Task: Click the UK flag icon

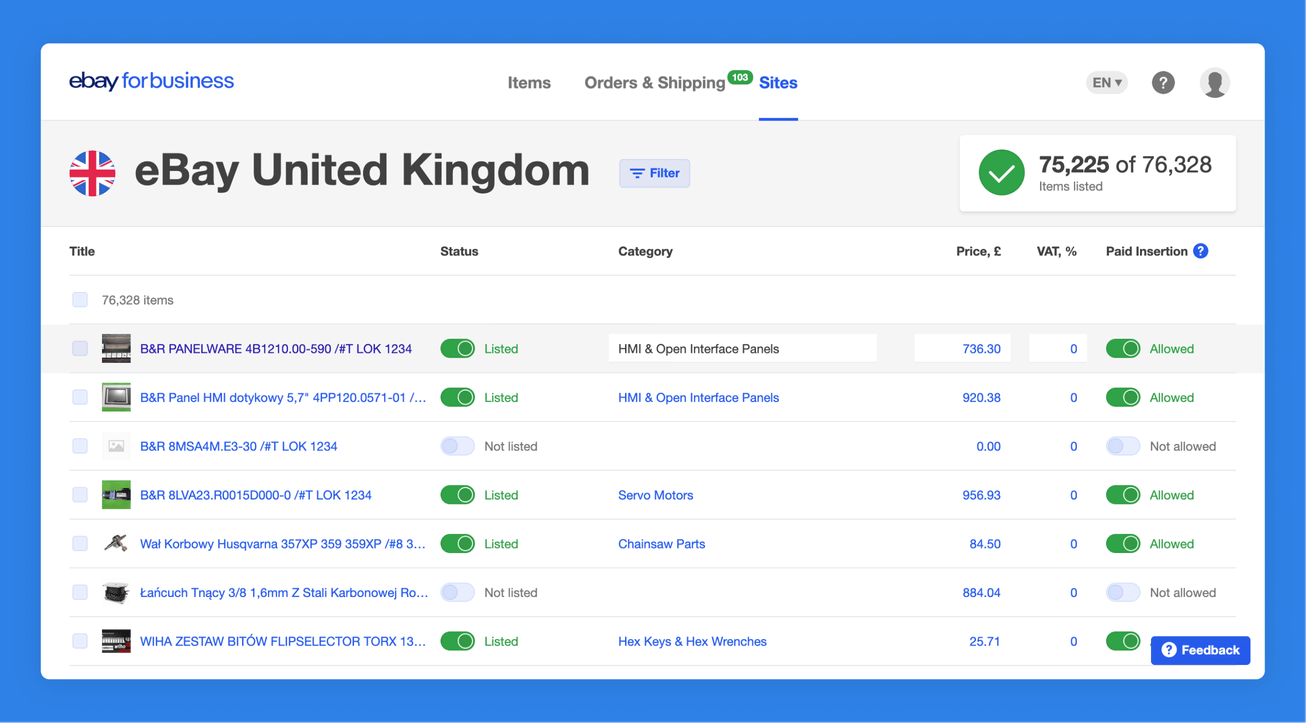Action: (92, 173)
